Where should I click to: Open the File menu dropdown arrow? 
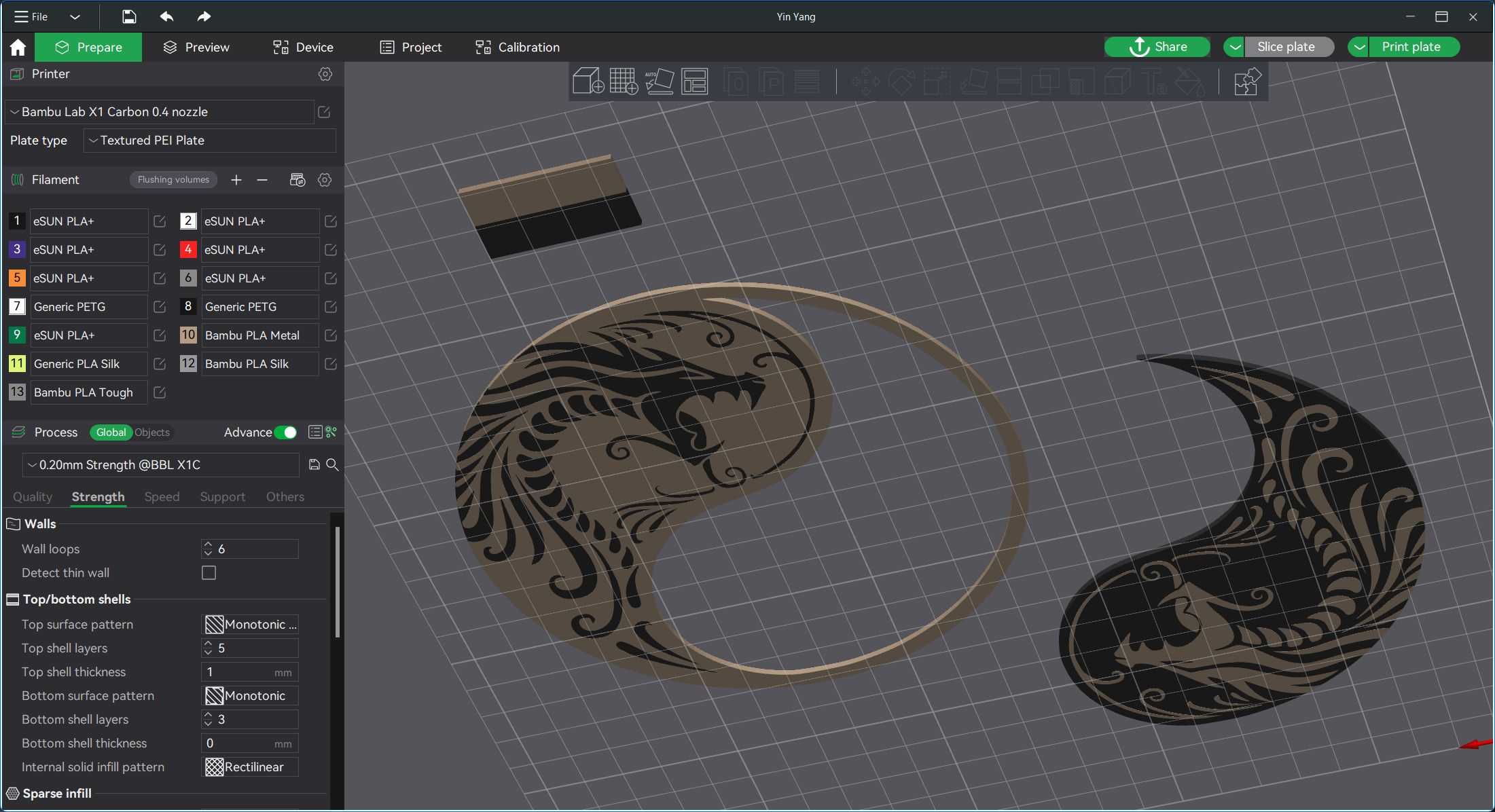pos(75,17)
